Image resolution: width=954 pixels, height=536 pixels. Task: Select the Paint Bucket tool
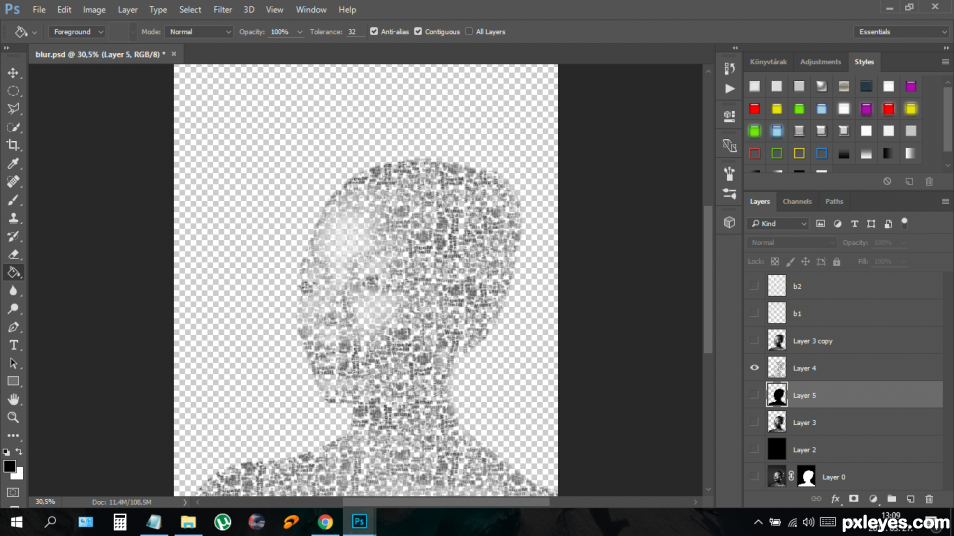[13, 273]
